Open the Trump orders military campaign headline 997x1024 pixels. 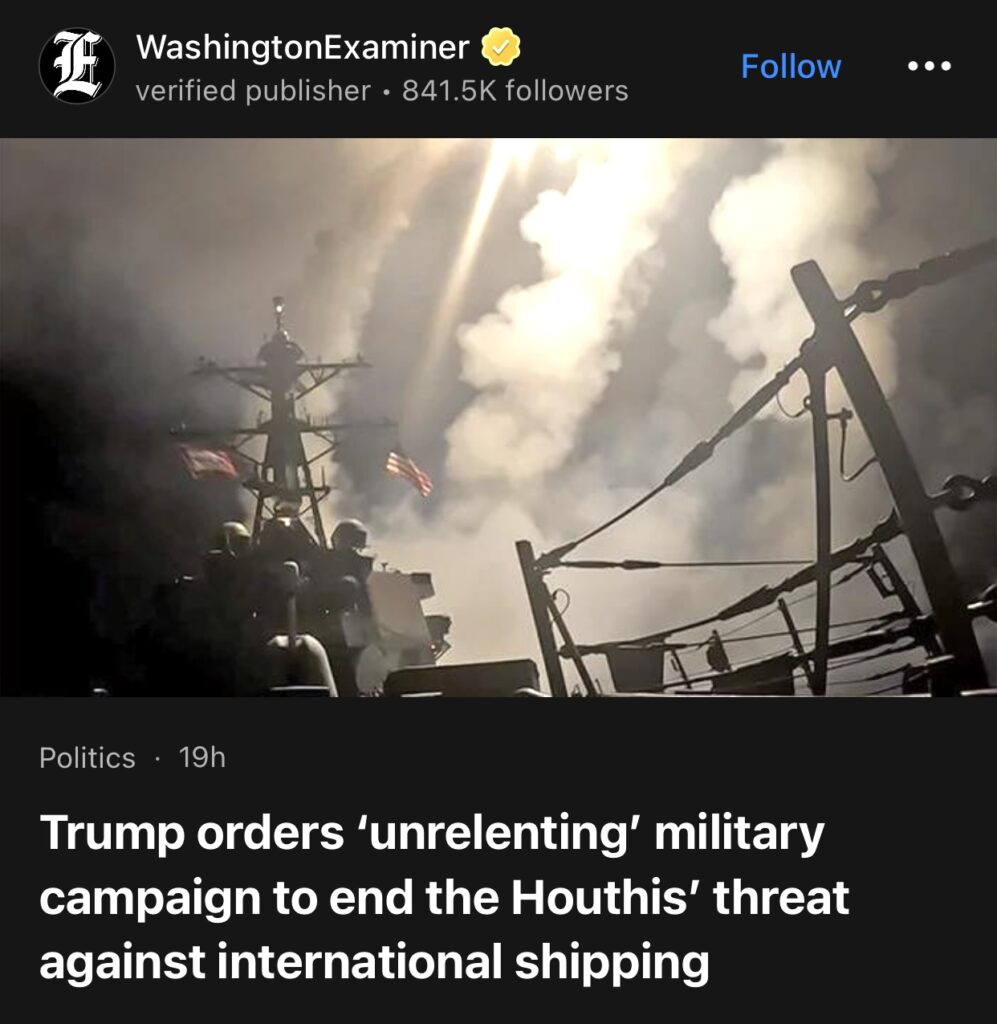pos(444,897)
